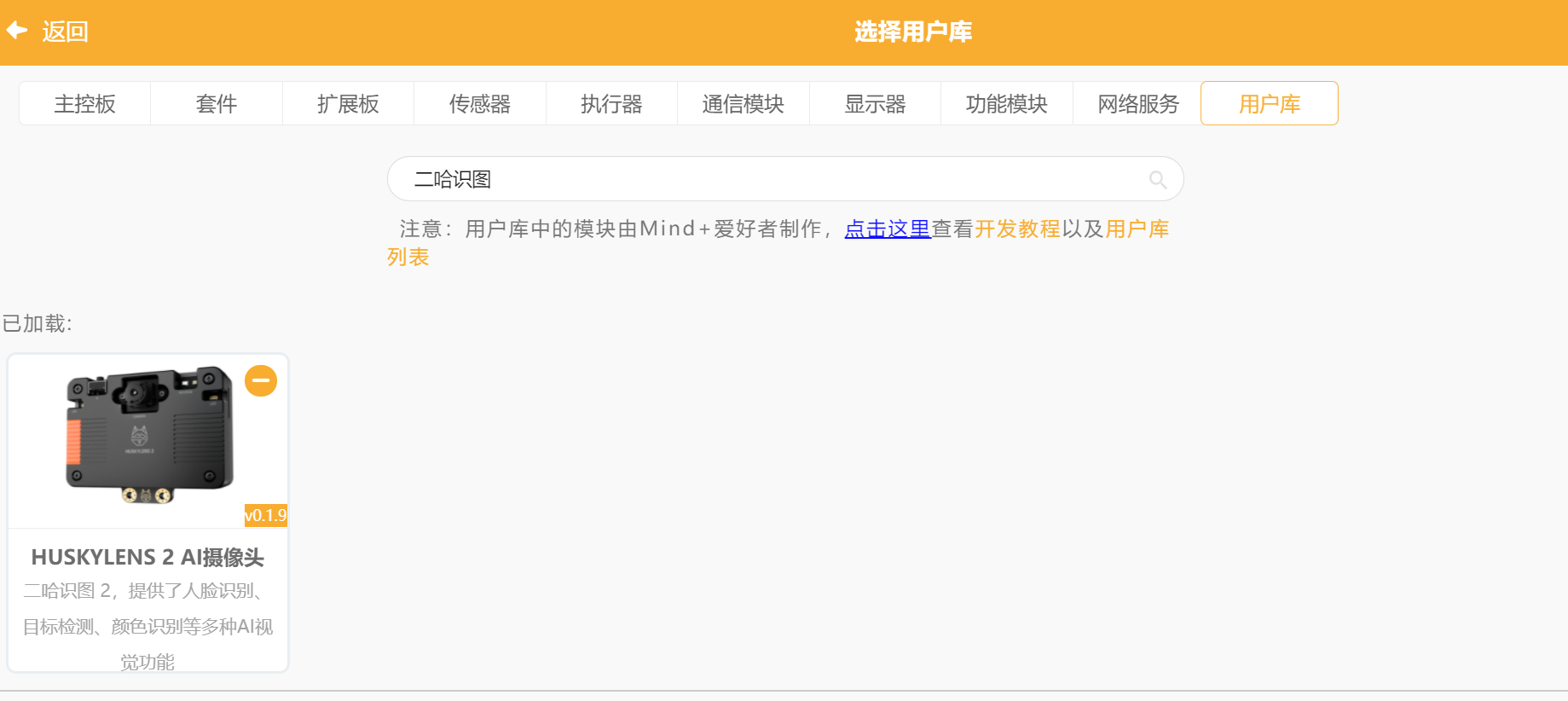Select the 显示器 tab
This screenshot has width=1568, height=701.
click(x=875, y=104)
